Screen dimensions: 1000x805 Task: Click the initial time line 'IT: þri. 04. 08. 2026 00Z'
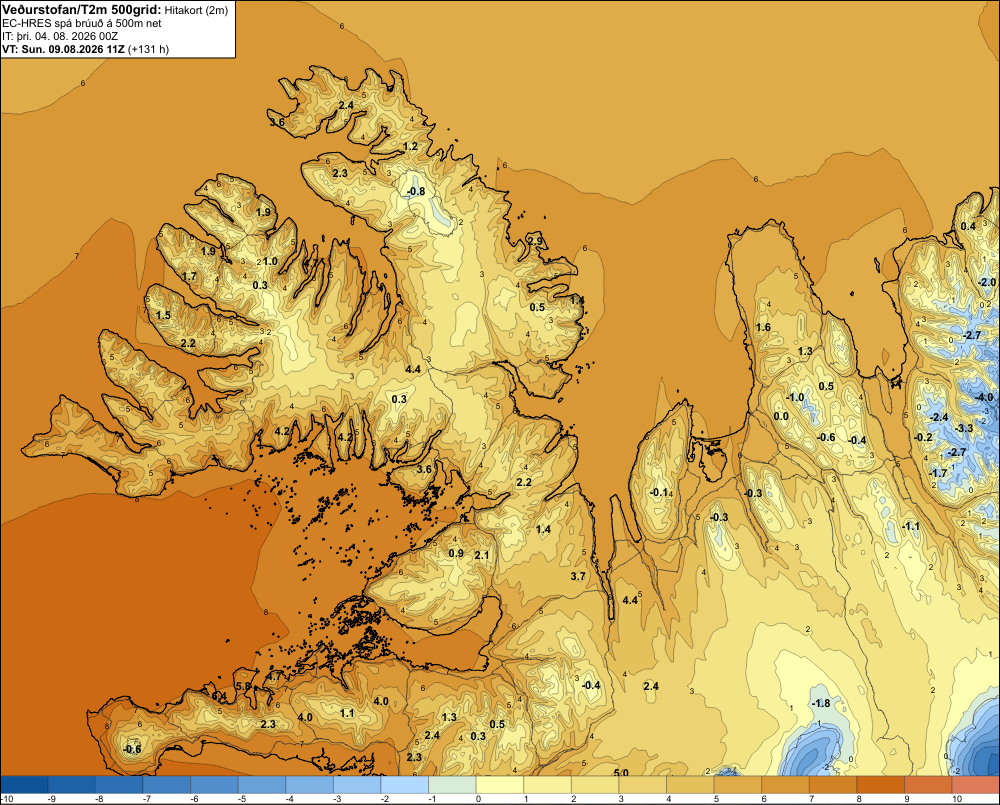[x=60, y=36]
